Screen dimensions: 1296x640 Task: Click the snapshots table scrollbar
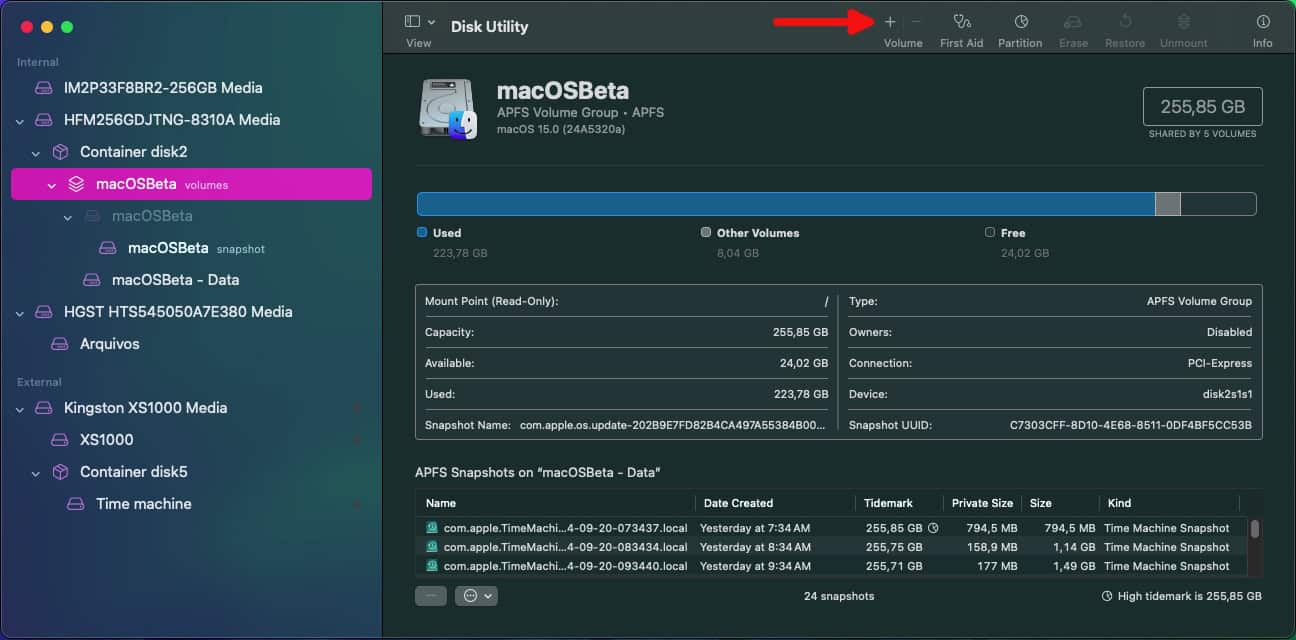(1254, 529)
